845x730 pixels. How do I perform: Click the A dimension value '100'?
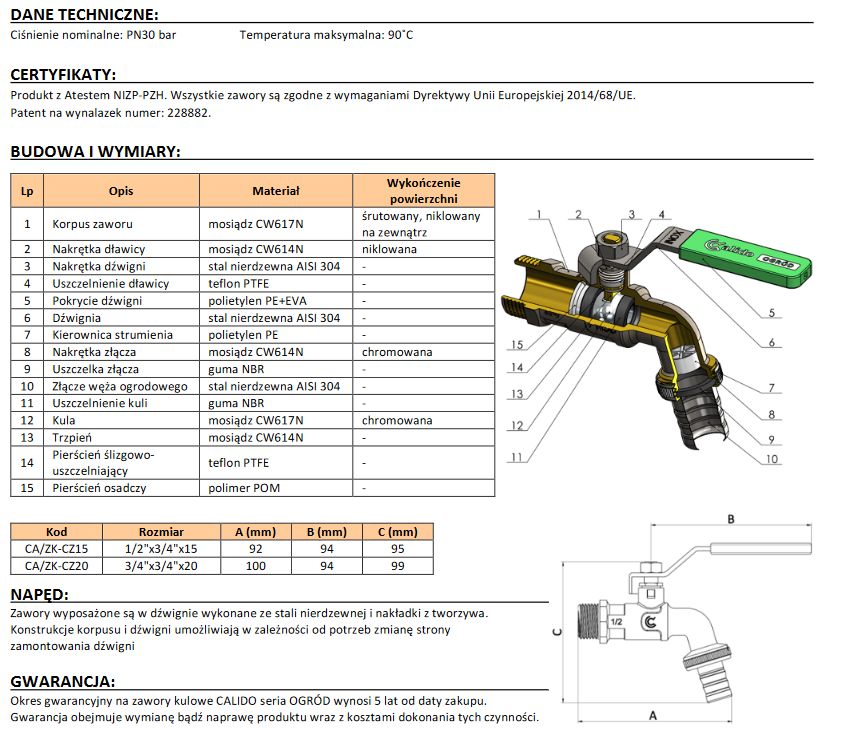(x=256, y=566)
